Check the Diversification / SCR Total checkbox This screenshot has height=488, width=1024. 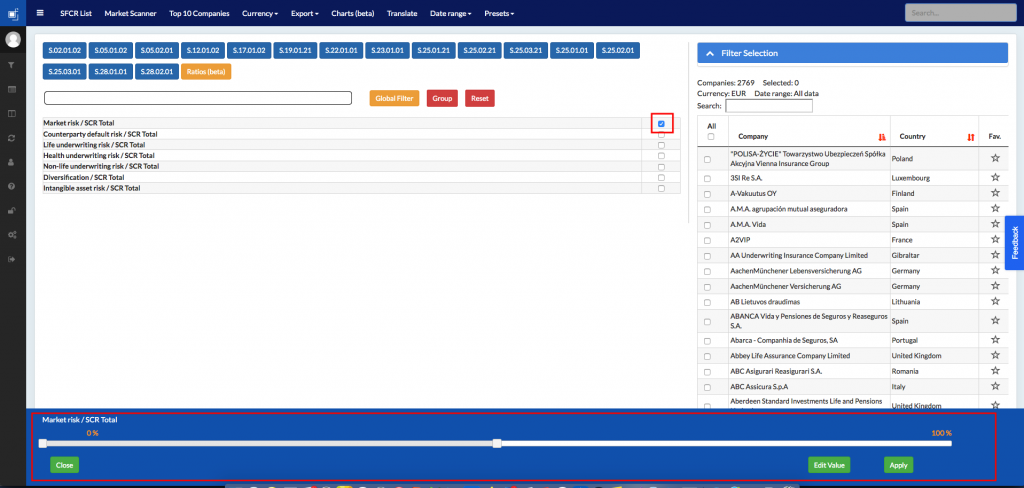coord(661,177)
